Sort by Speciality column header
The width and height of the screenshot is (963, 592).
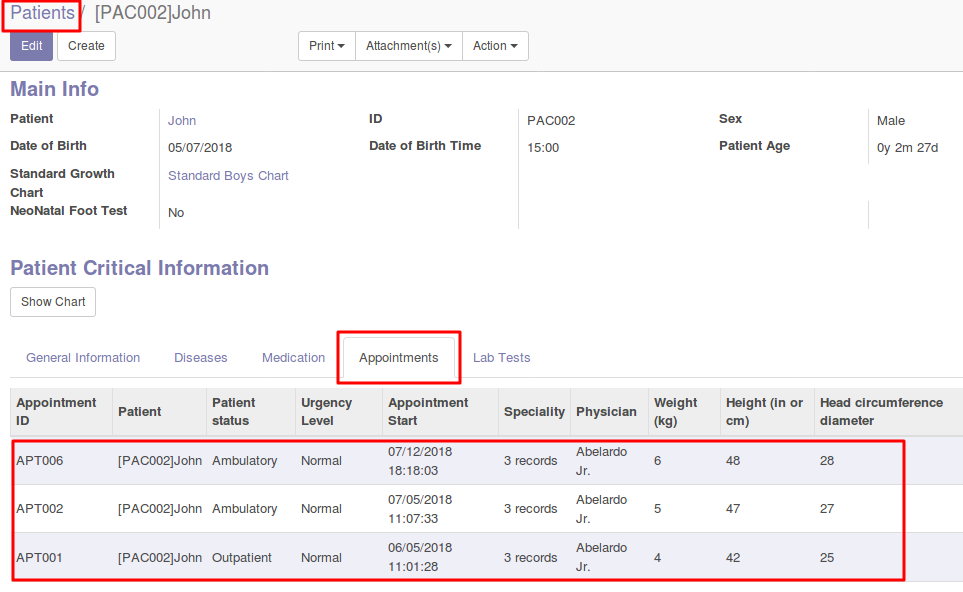534,411
